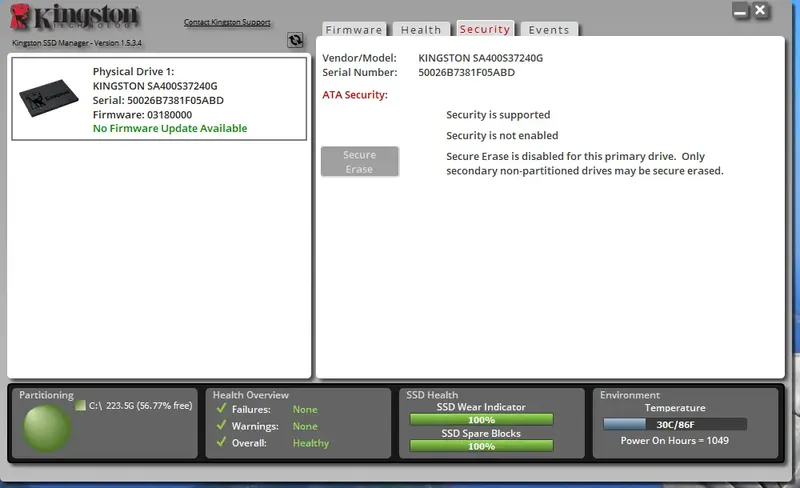This screenshot has height=488, width=800.
Task: Switch to the Health tab
Action: click(x=420, y=30)
